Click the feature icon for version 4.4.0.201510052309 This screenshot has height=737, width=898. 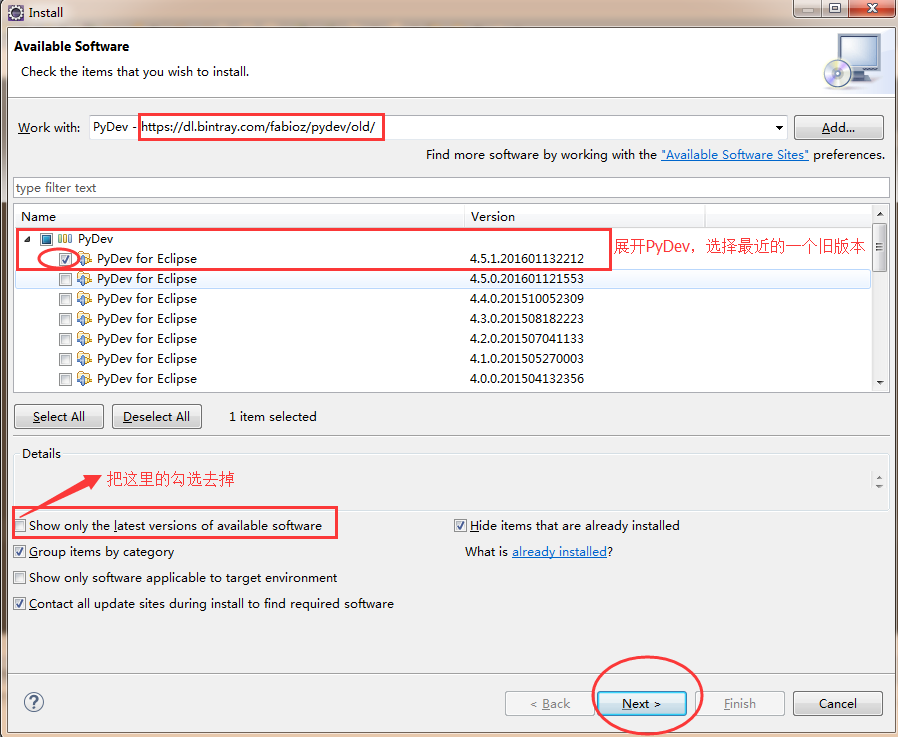click(84, 299)
